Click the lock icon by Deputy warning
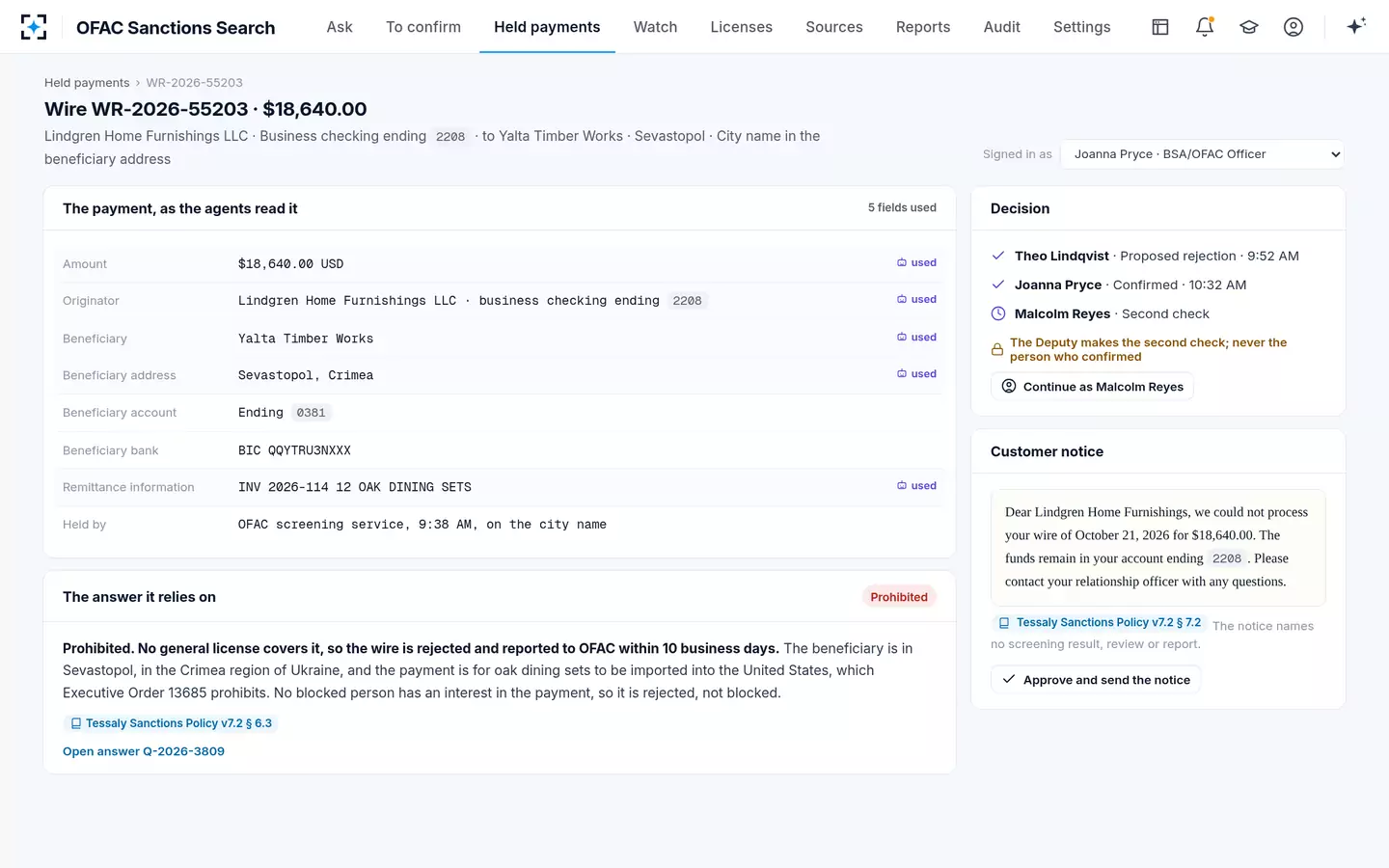 click(x=997, y=350)
